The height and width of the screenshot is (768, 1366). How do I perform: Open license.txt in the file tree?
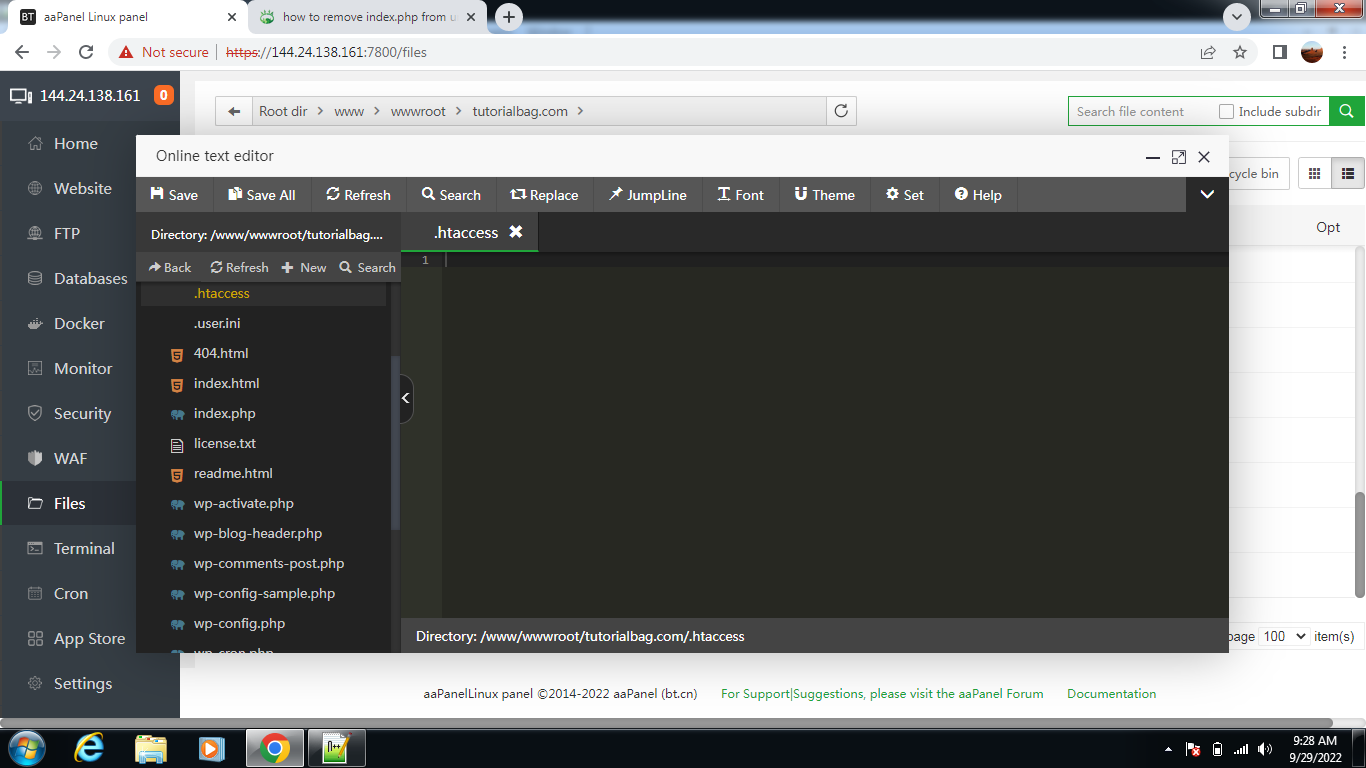point(225,443)
